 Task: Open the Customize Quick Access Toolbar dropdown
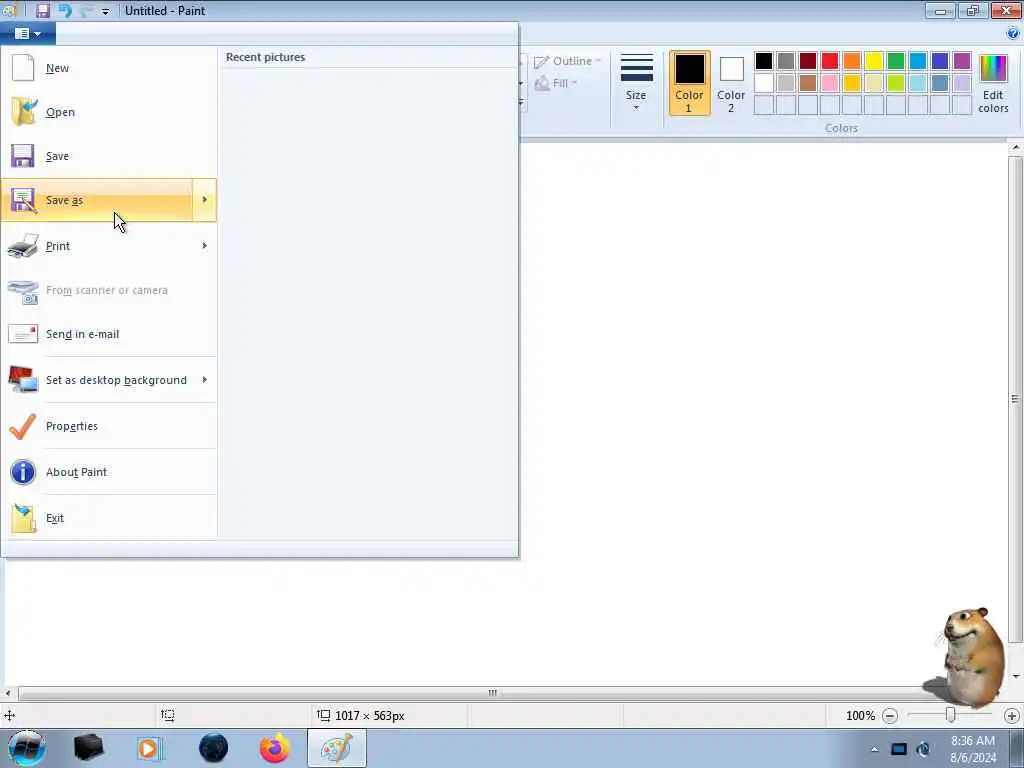(x=106, y=11)
